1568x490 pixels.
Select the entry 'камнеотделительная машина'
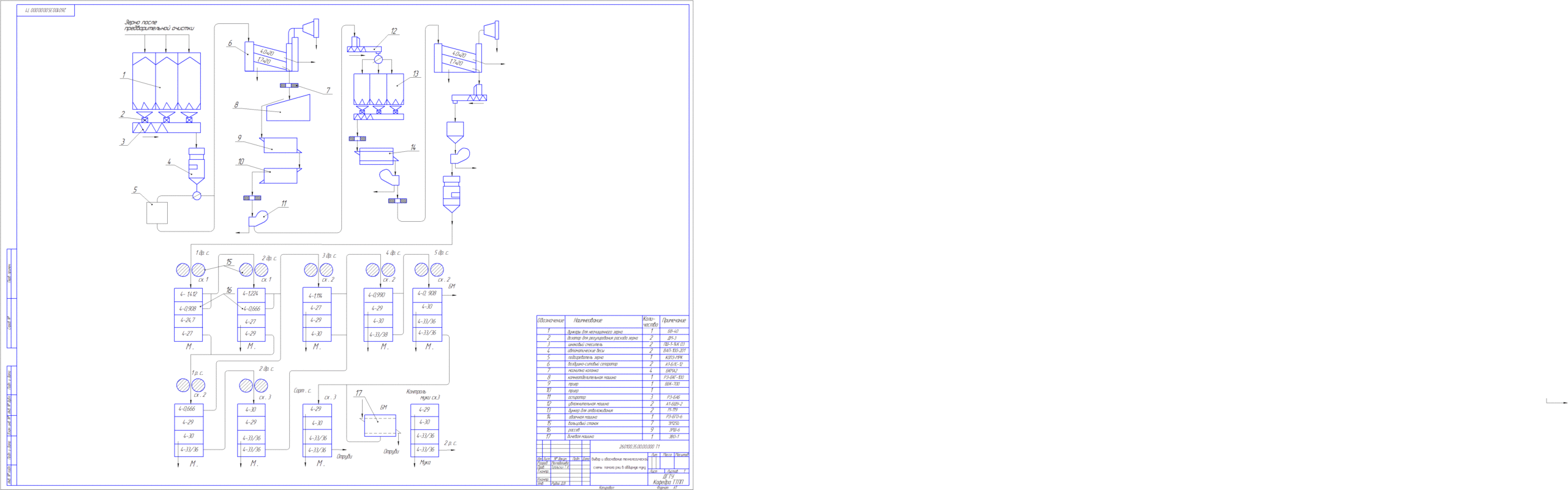coord(592,377)
